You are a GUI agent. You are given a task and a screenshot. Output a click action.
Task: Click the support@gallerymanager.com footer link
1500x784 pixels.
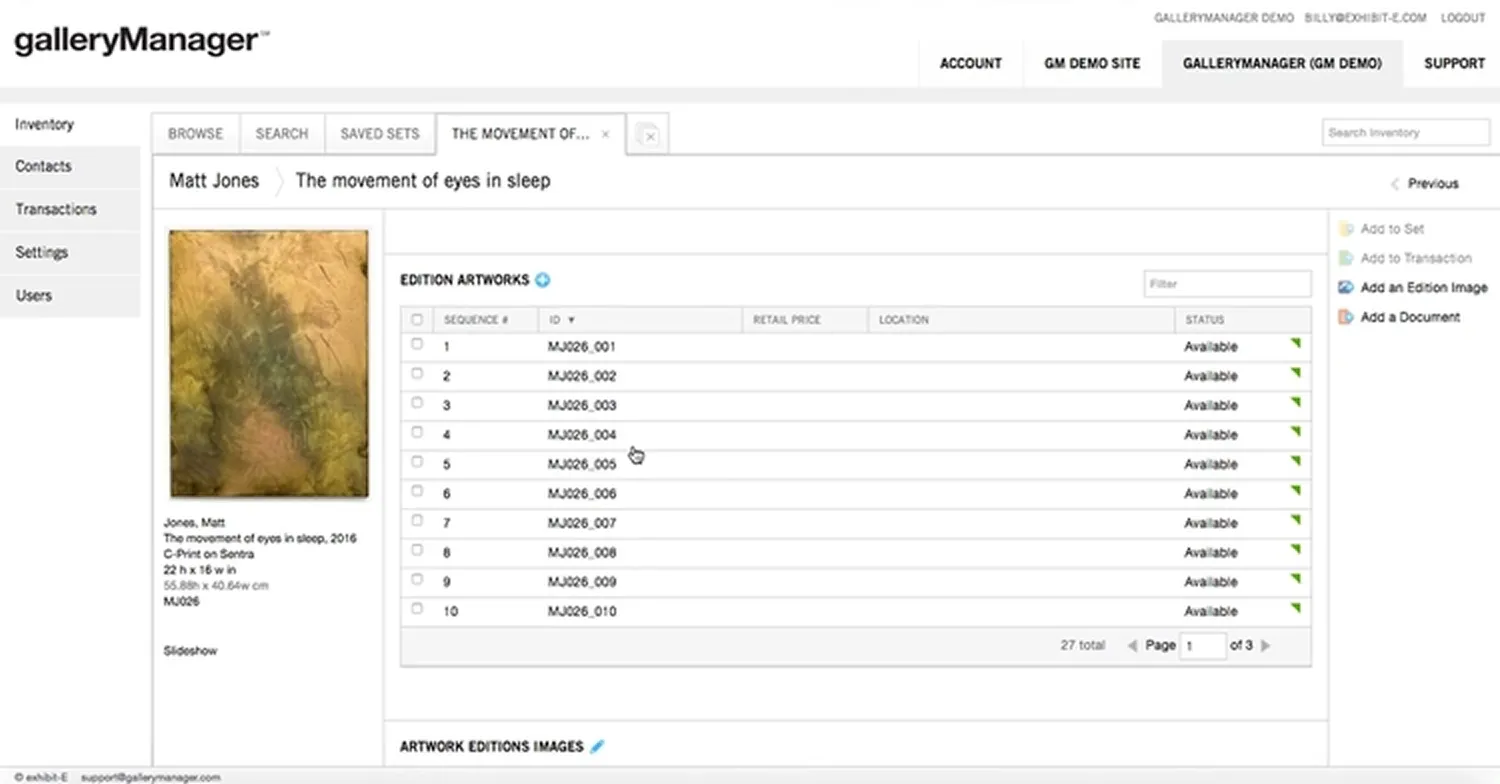pyautogui.click(x=151, y=777)
